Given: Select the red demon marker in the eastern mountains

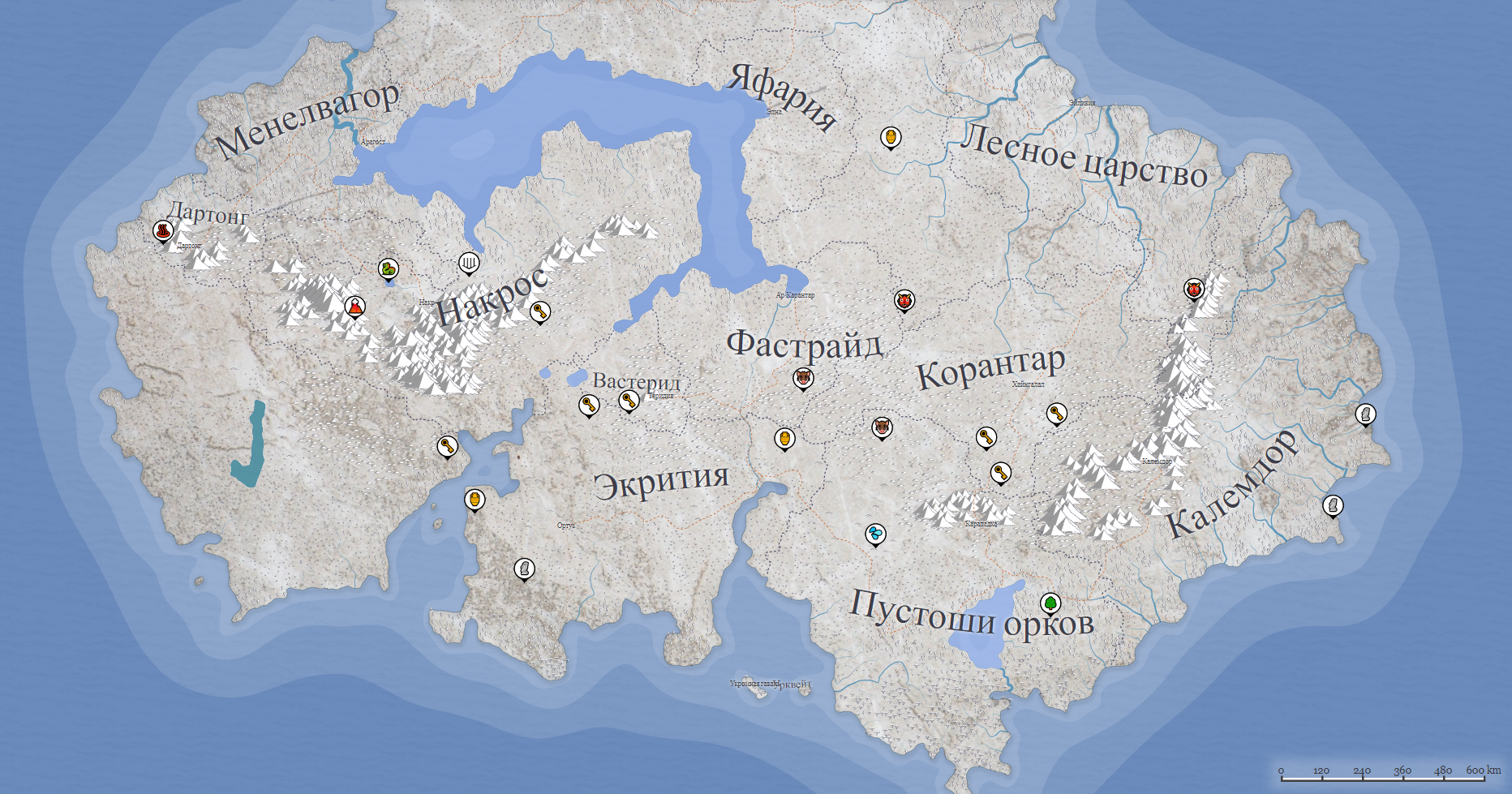Looking at the screenshot, I should point(1193,289).
